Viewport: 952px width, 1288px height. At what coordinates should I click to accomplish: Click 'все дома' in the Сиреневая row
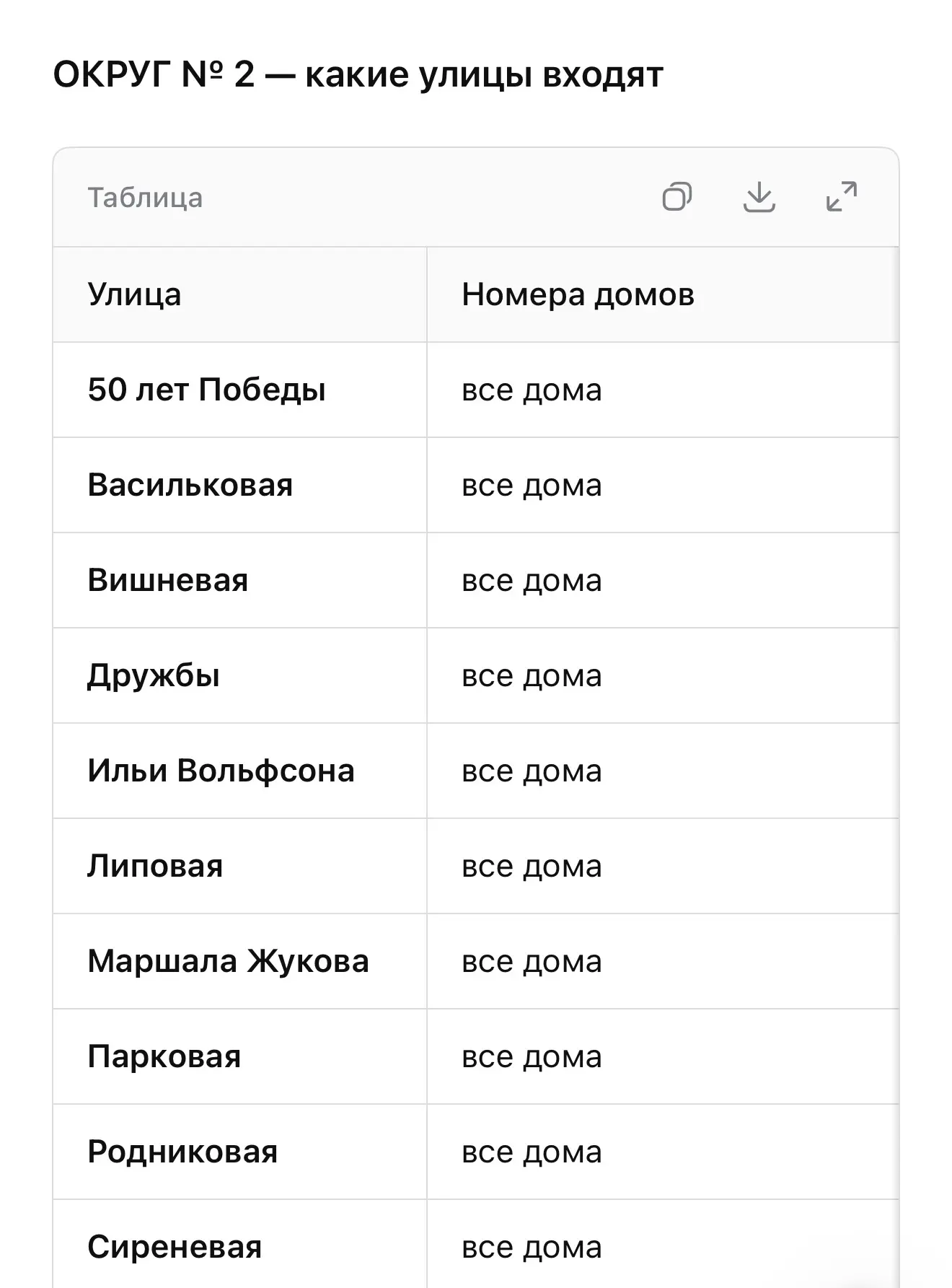532,1247
